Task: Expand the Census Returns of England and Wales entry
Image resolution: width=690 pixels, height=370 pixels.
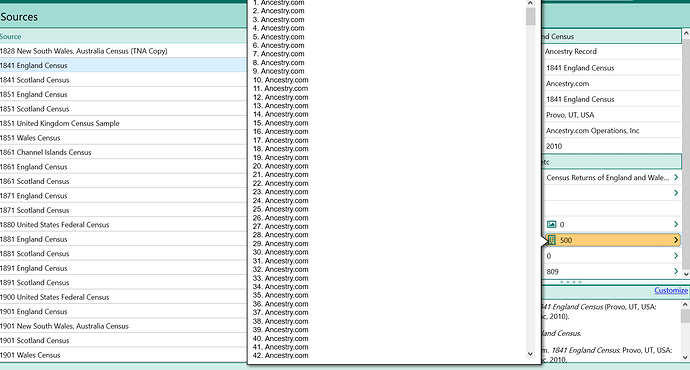Action: point(676,177)
